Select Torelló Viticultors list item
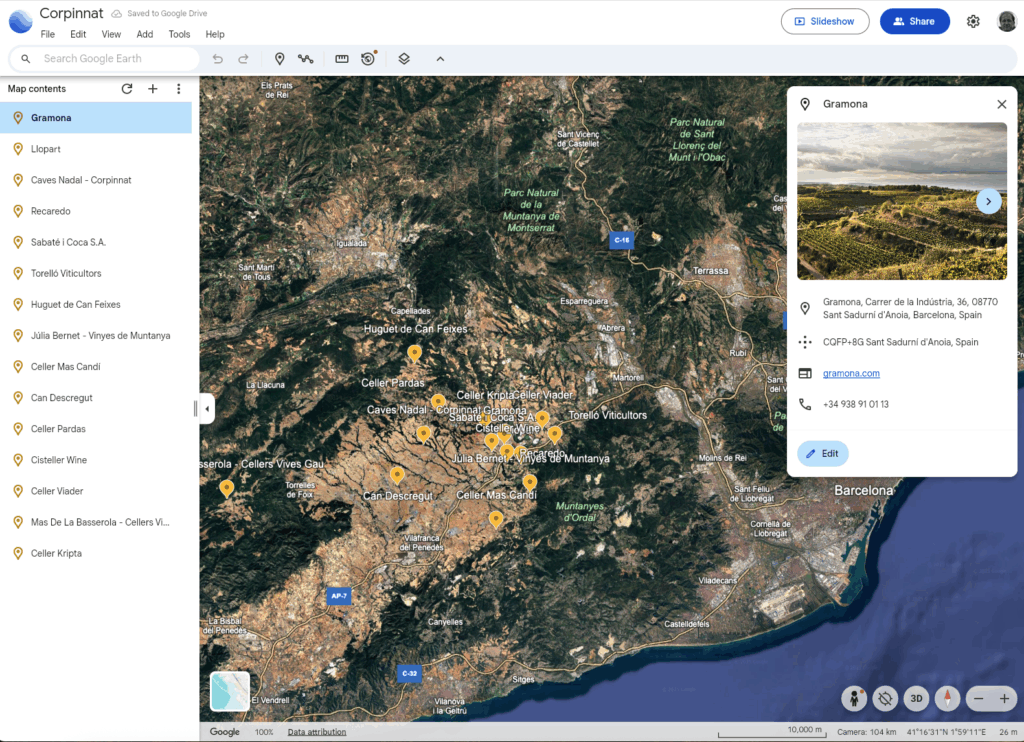 (x=96, y=274)
